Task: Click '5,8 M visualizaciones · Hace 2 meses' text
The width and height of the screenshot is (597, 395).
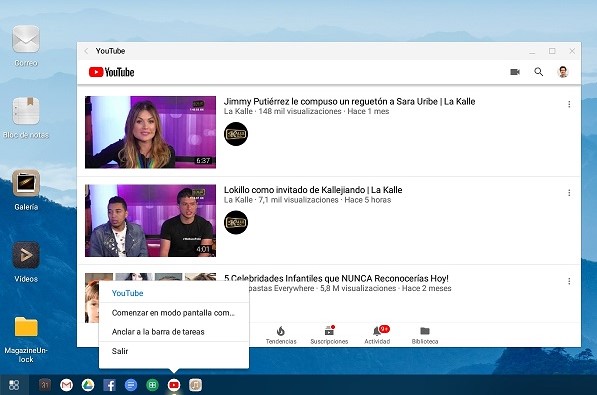Action: pyautogui.click(x=386, y=288)
